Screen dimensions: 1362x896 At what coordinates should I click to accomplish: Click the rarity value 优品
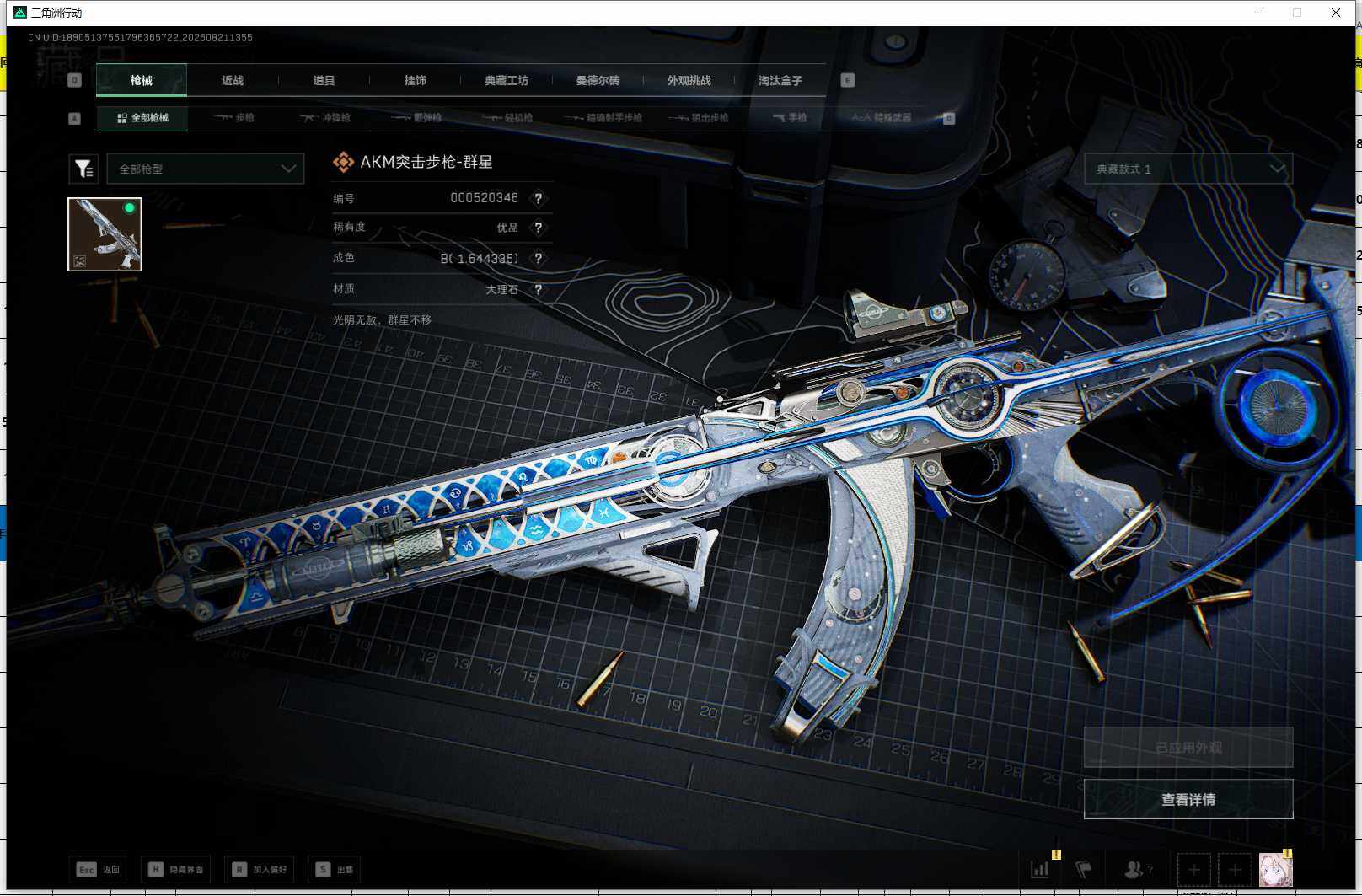point(507,228)
